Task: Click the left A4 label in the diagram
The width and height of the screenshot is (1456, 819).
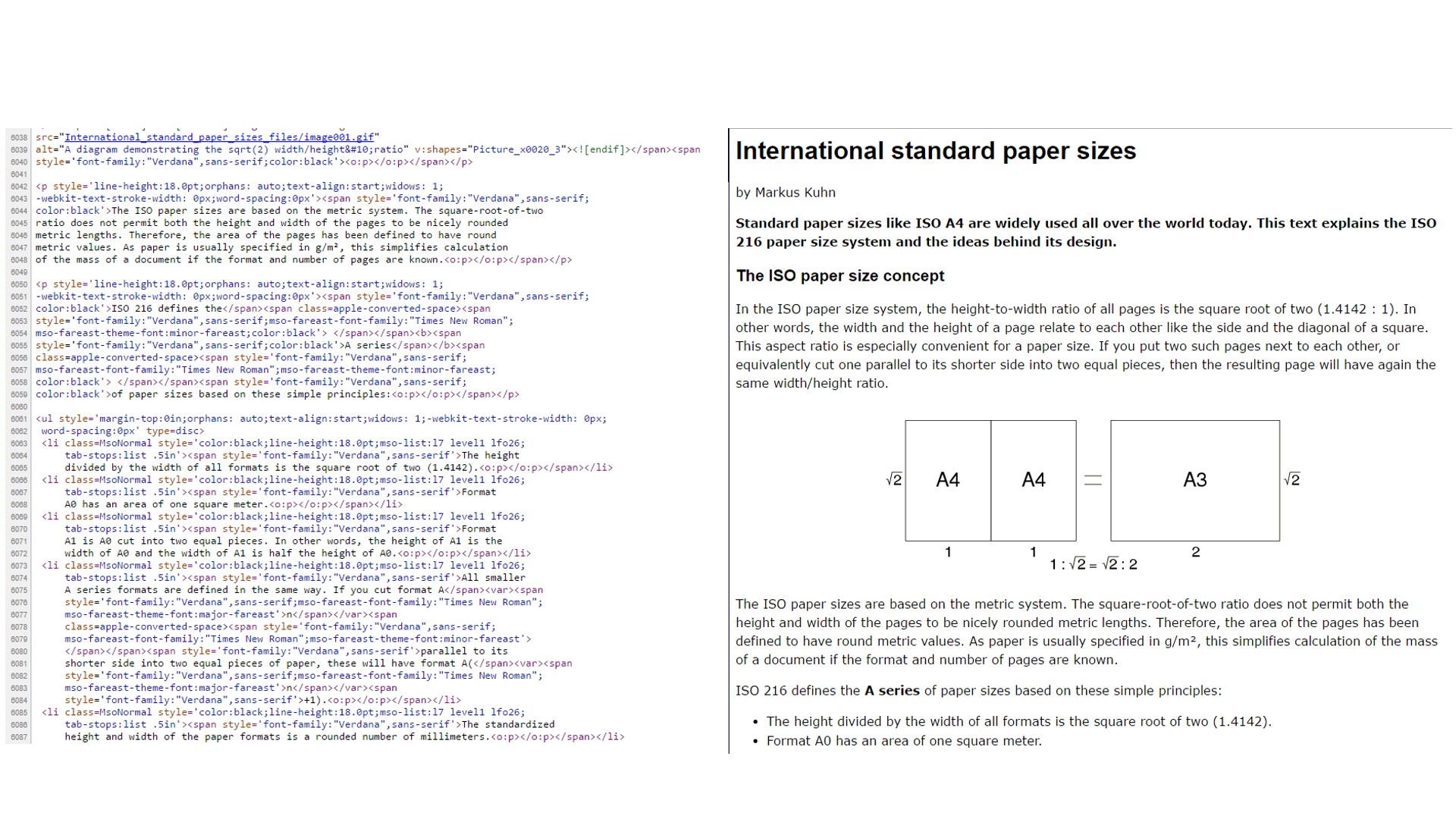Action: click(x=948, y=479)
